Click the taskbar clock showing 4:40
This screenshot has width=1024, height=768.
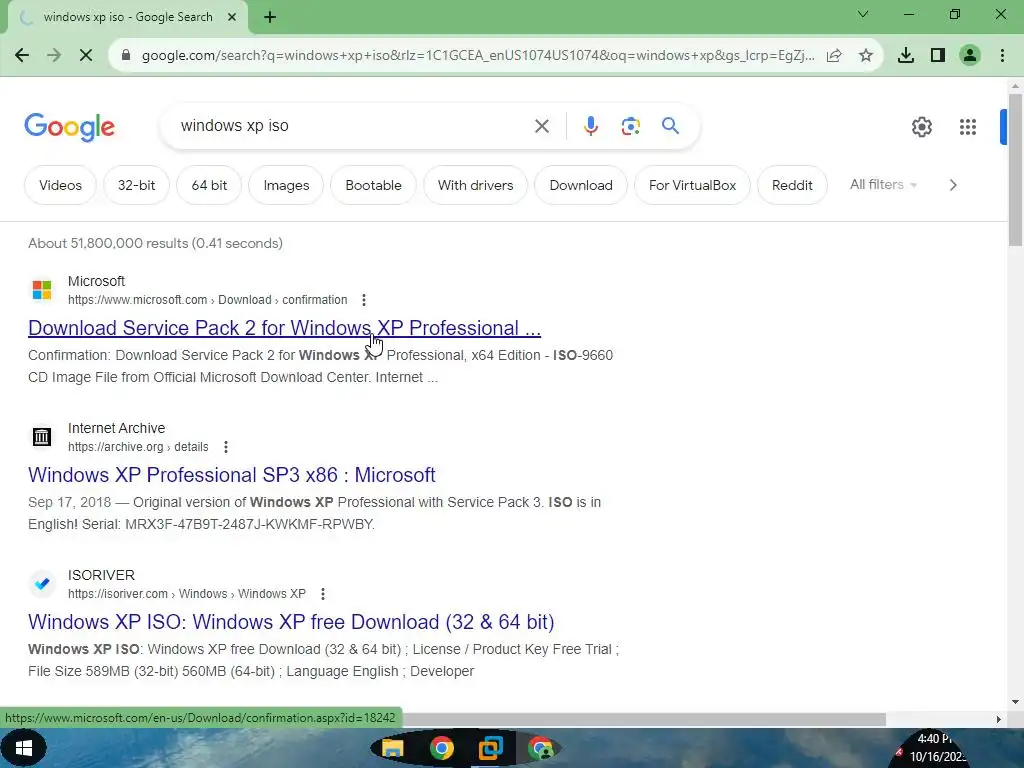click(x=935, y=739)
